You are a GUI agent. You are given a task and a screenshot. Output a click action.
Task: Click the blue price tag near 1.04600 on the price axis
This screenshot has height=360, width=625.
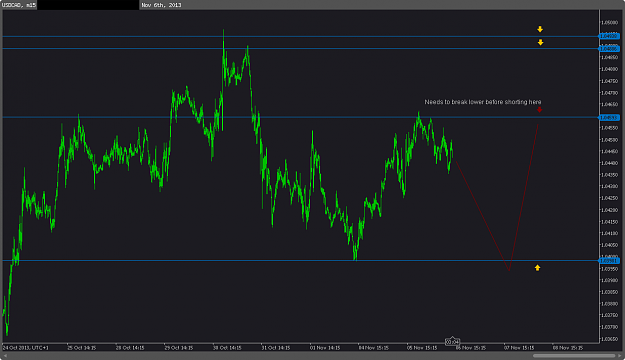point(609,118)
